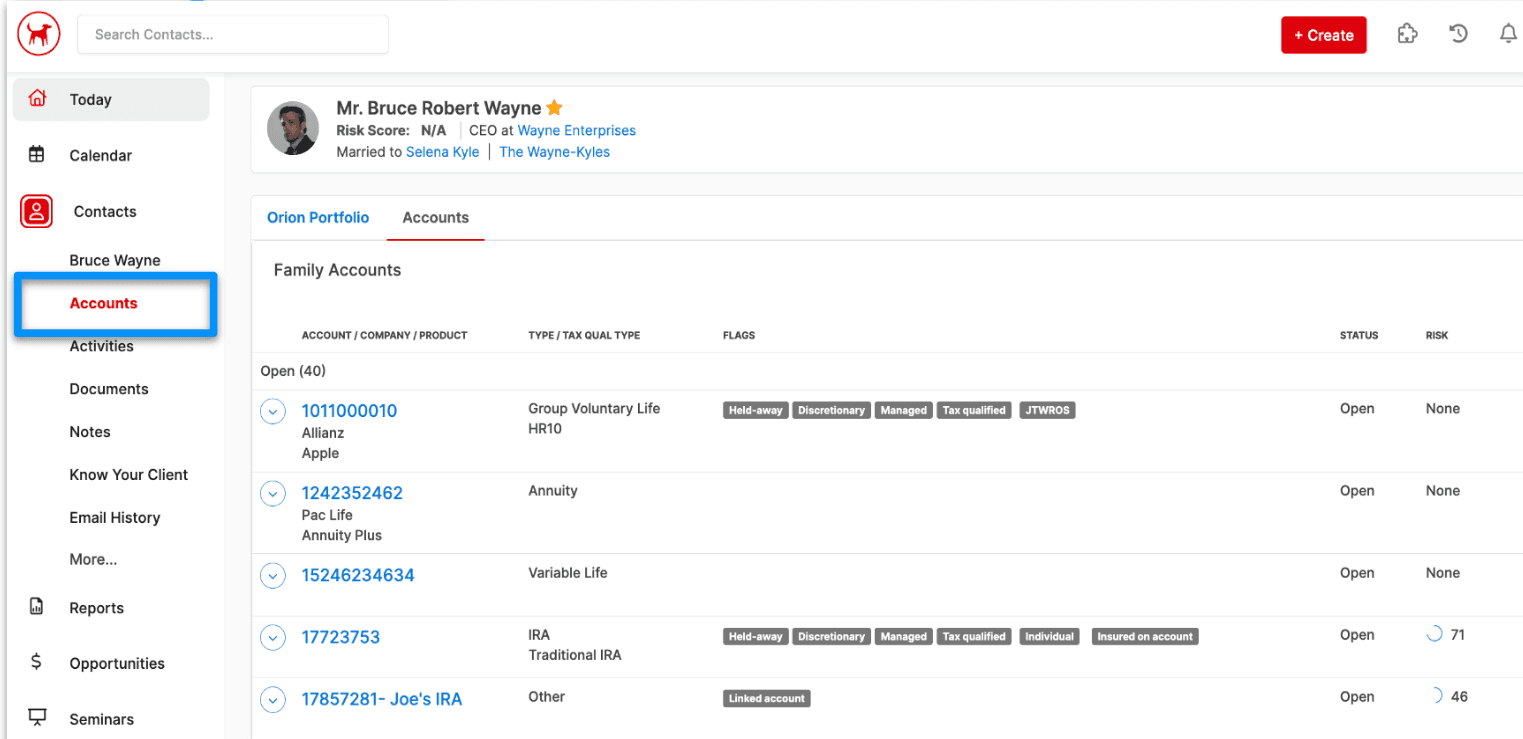Open Contacts in the sidebar
Viewport: 1523px width, 739px height.
tap(105, 211)
